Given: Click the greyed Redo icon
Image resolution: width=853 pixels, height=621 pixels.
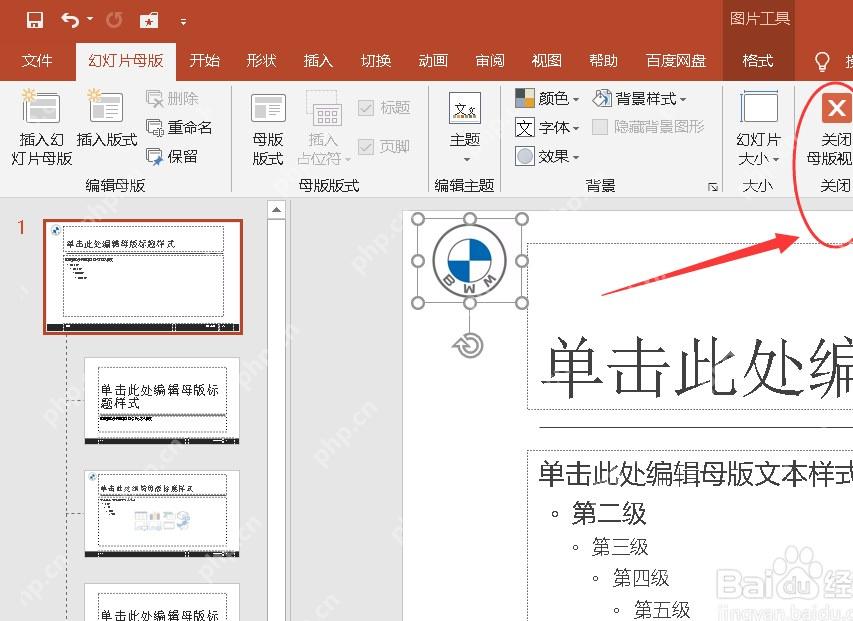Looking at the screenshot, I should [114, 21].
